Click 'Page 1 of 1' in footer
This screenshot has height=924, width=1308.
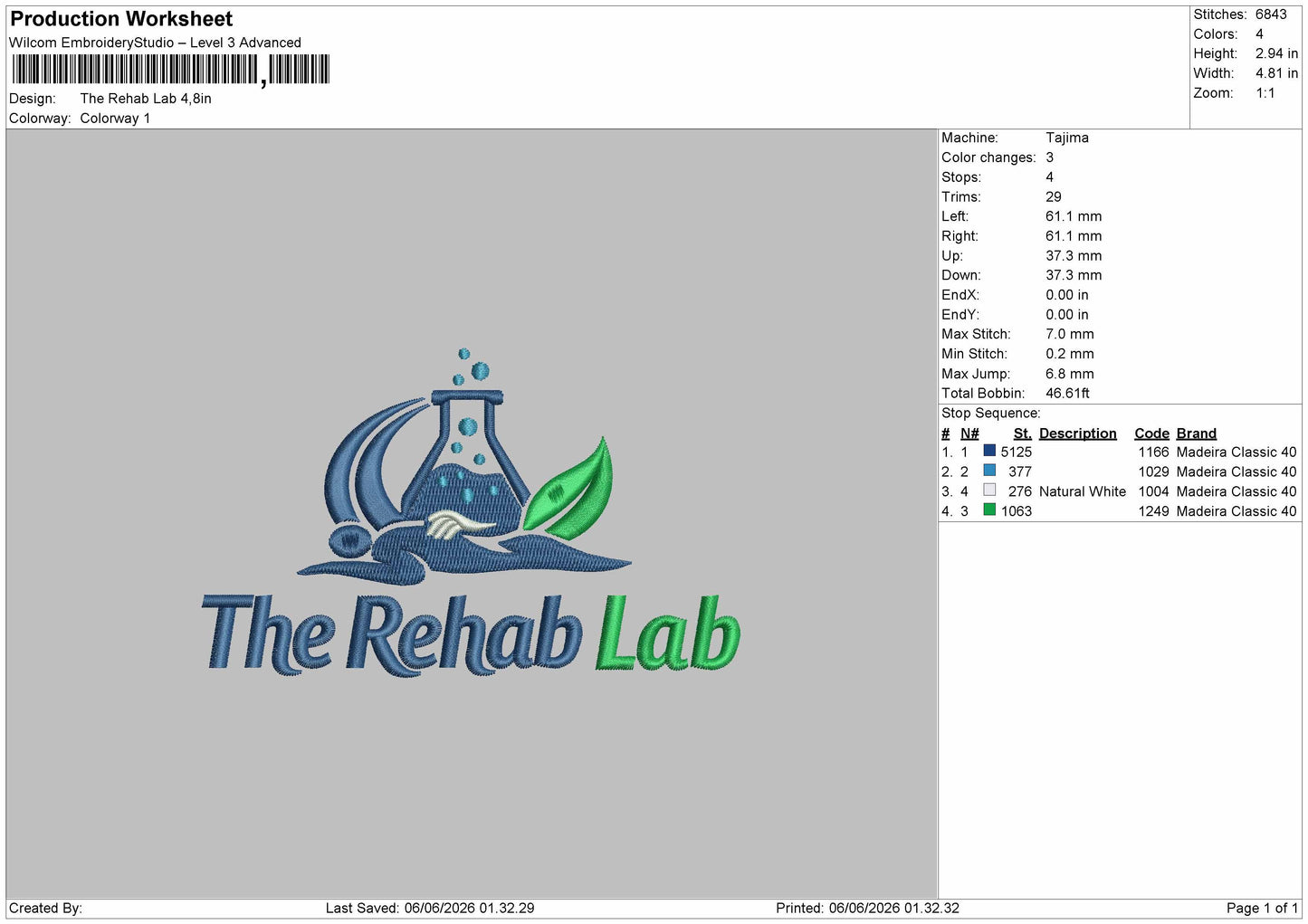(x=1263, y=909)
